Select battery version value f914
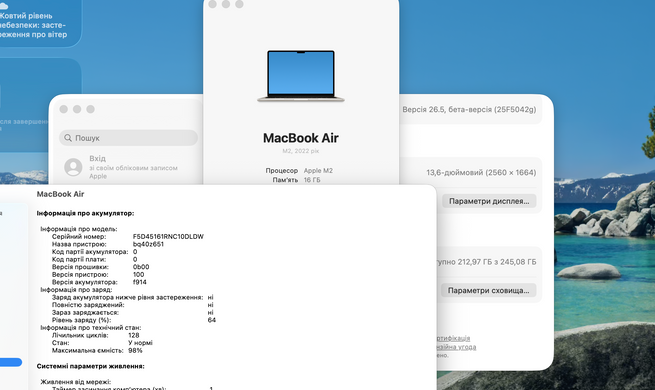655x390 pixels. [x=140, y=282]
